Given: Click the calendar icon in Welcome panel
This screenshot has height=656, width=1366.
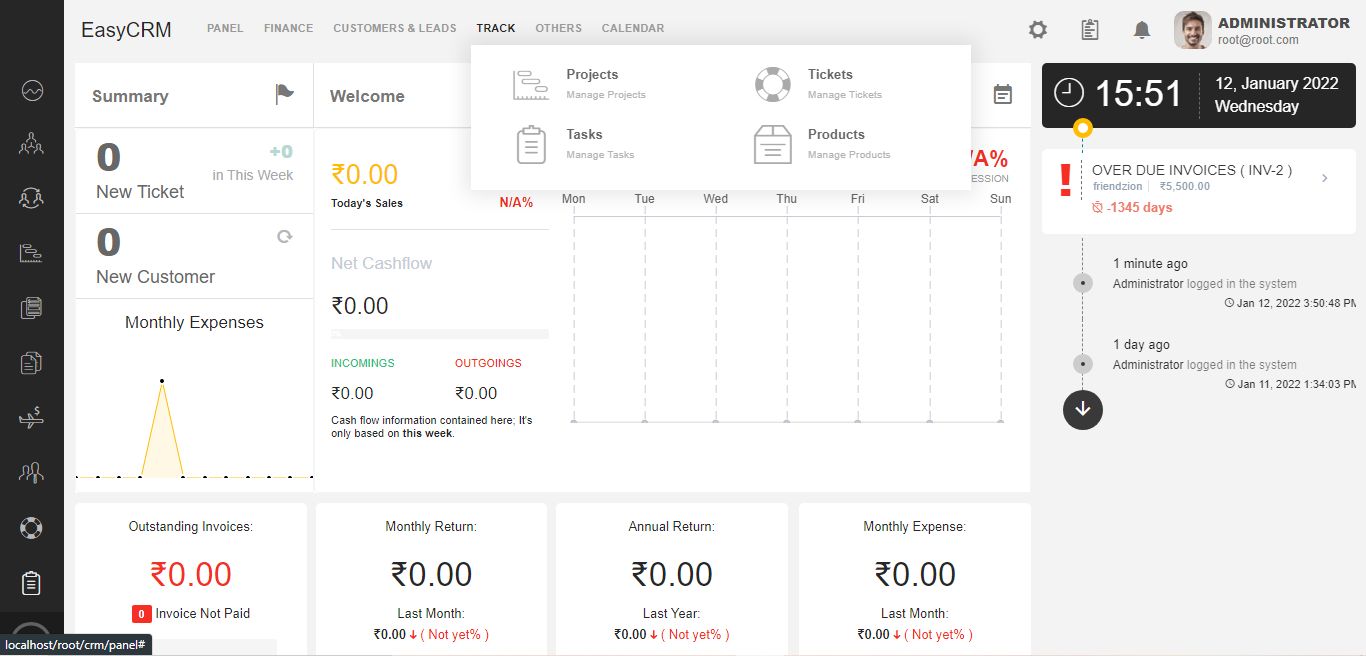Looking at the screenshot, I should tap(1002, 94).
